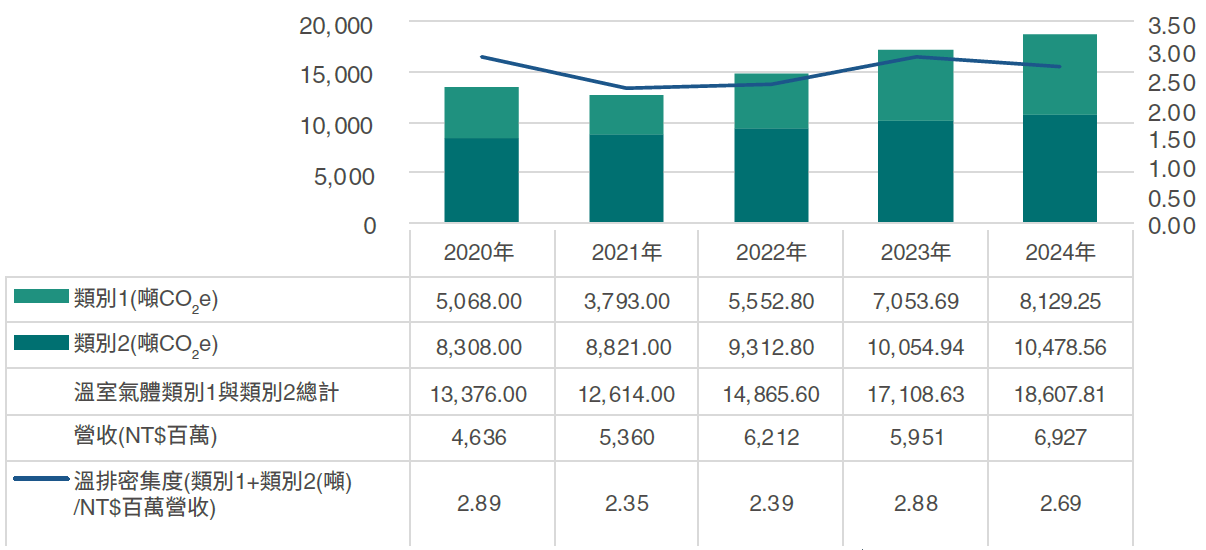Click the light green top segment of the 2021 bar
The width and height of the screenshot is (1206, 550).
coord(626,115)
